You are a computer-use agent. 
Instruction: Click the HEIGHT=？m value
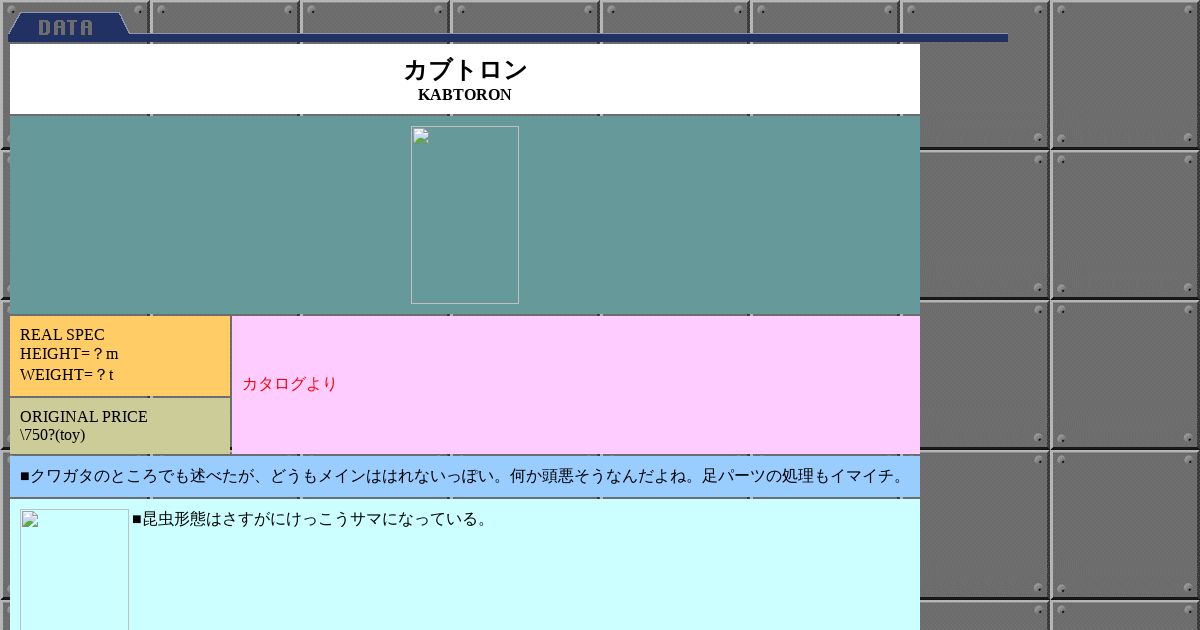69,354
